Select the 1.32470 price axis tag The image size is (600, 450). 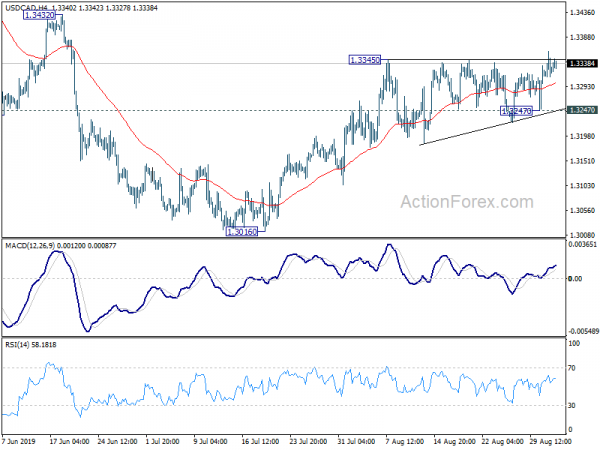(x=582, y=110)
